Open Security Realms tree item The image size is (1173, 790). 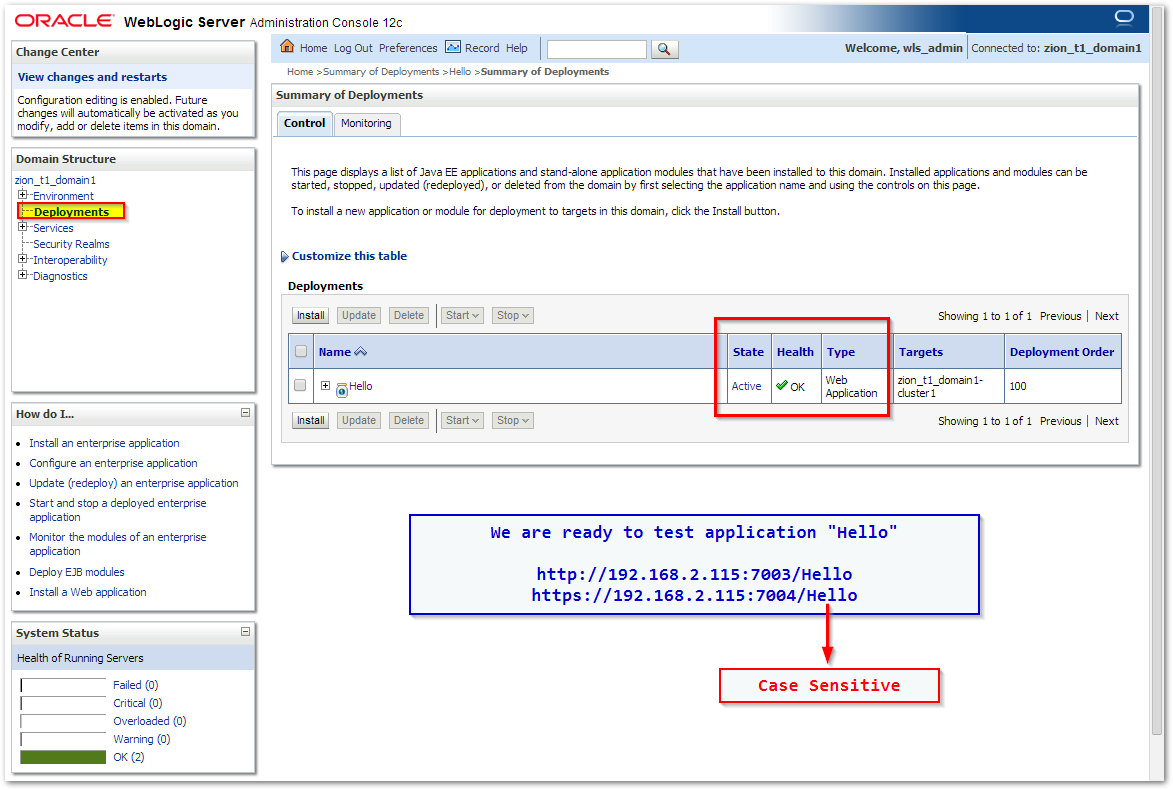(x=71, y=244)
